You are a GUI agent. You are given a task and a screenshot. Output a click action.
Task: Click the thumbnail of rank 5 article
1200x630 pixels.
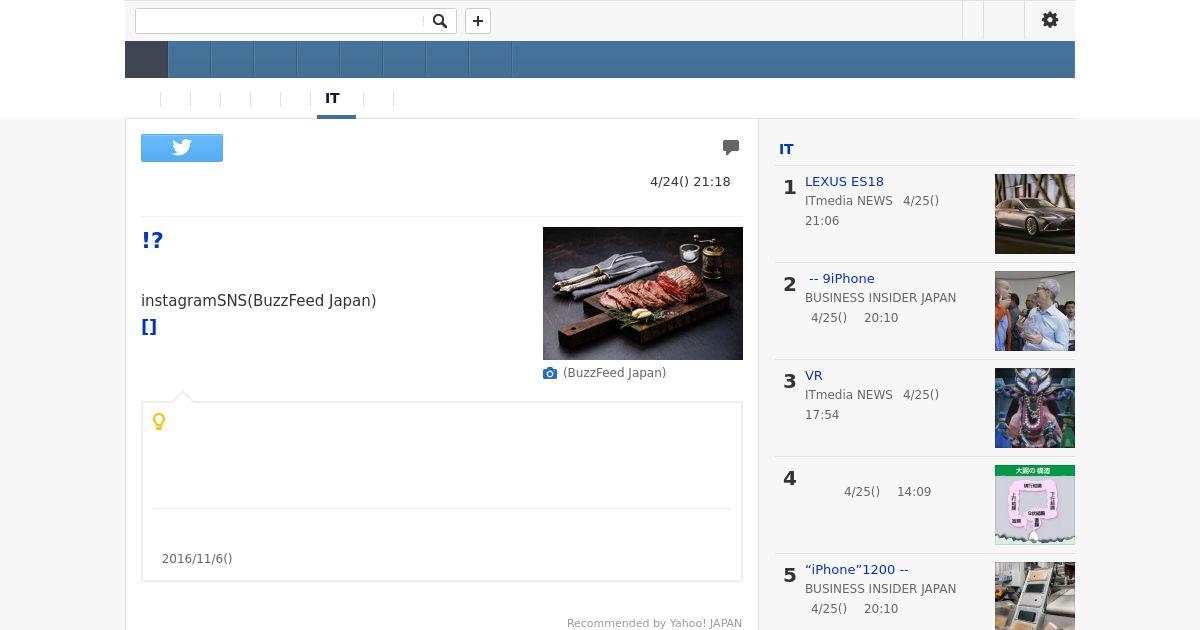pyautogui.click(x=1035, y=596)
